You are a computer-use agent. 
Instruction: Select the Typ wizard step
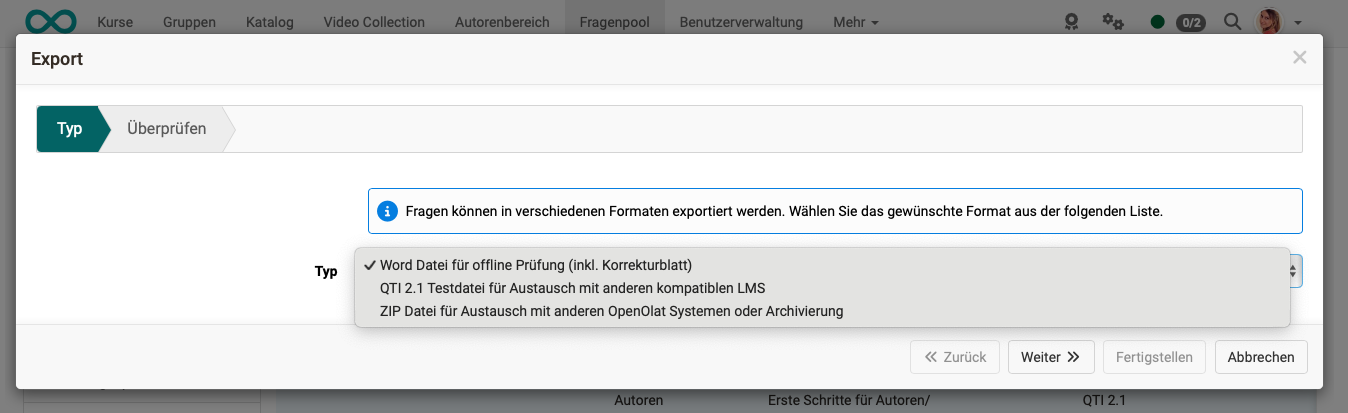coord(69,129)
